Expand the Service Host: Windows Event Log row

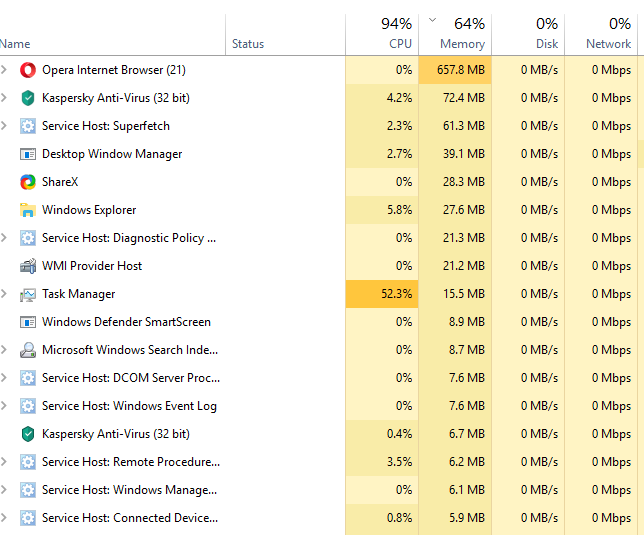(x=5, y=406)
